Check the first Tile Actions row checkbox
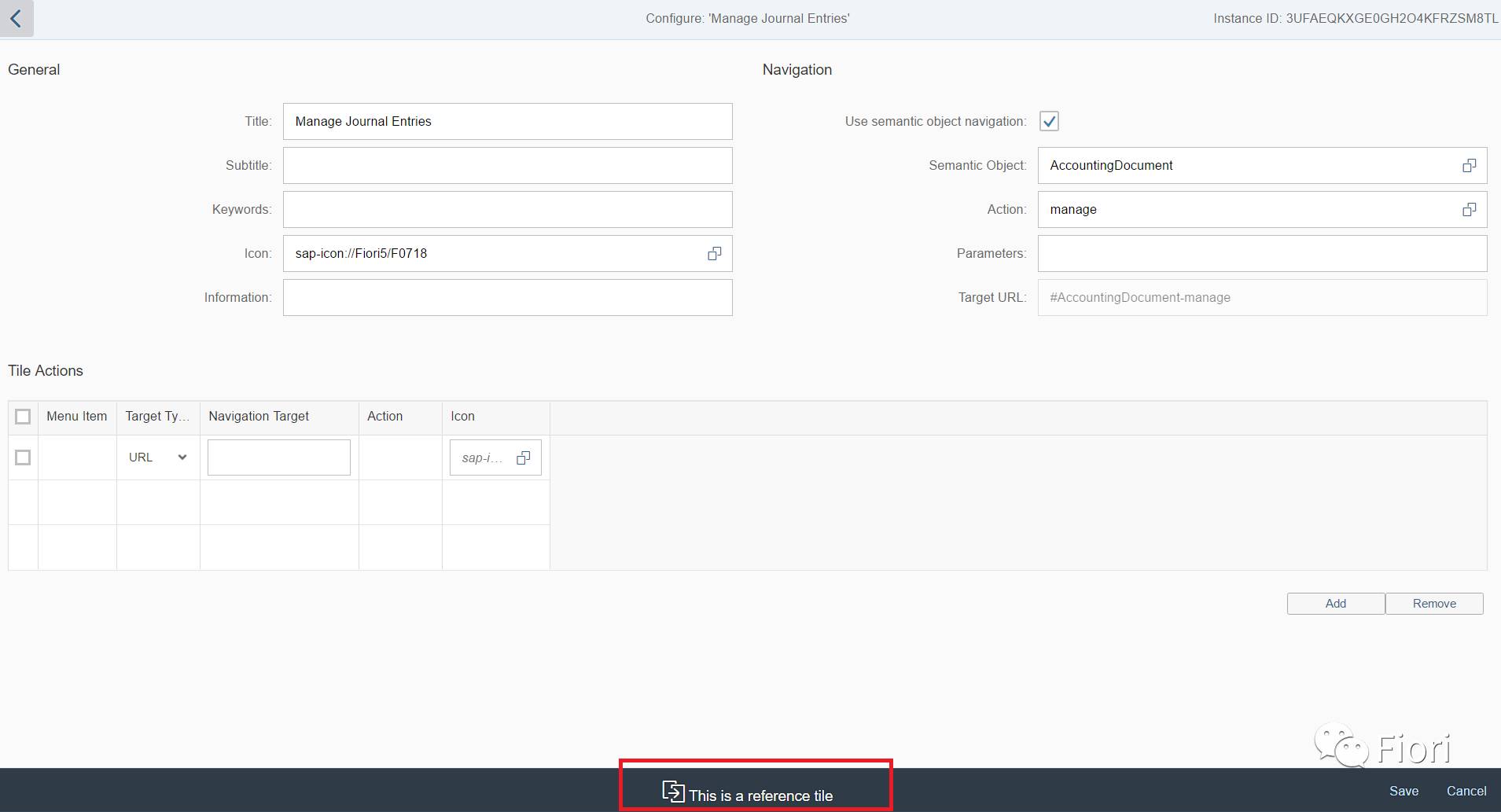The image size is (1501, 812). [x=23, y=457]
